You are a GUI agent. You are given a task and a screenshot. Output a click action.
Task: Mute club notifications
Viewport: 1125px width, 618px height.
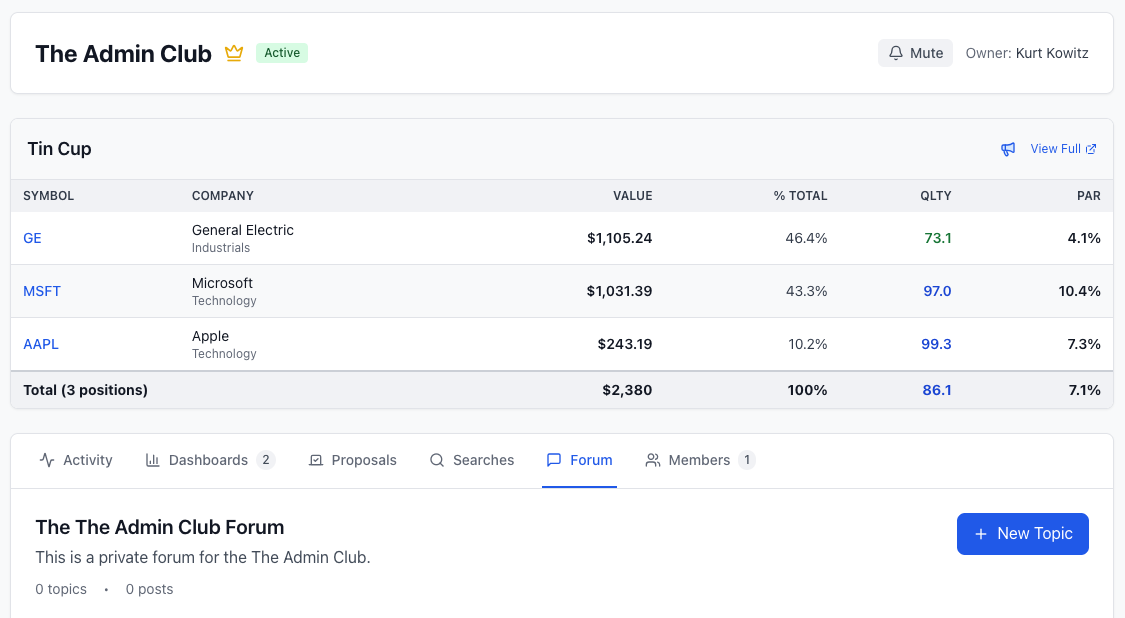915,53
